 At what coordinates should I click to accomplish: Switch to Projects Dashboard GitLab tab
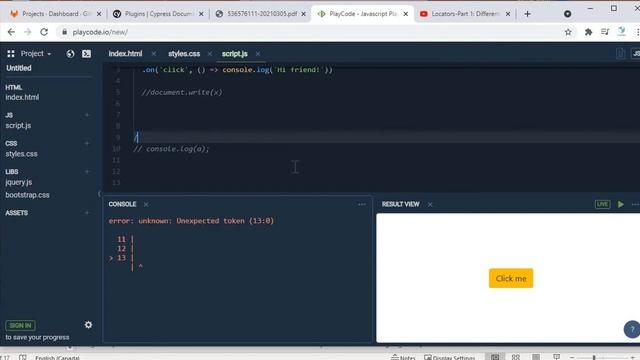pyautogui.click(x=56, y=14)
